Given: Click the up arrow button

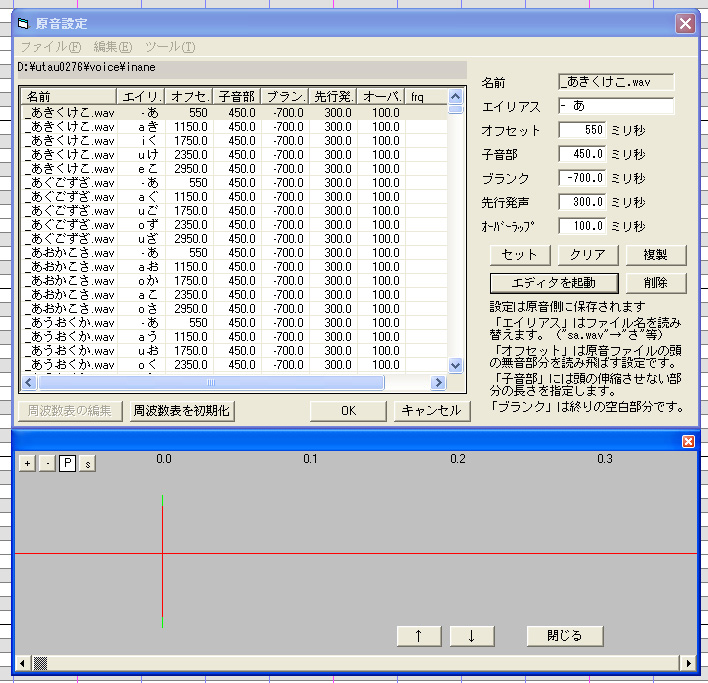Looking at the screenshot, I should click(419, 636).
